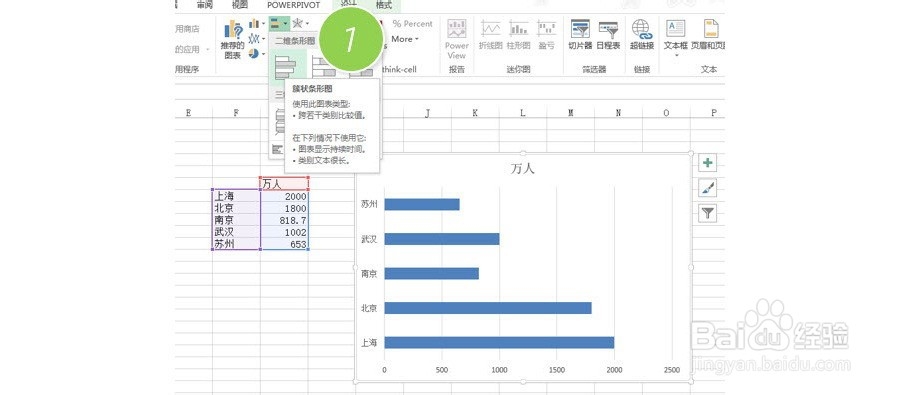Insert a Power View report

tap(457, 40)
